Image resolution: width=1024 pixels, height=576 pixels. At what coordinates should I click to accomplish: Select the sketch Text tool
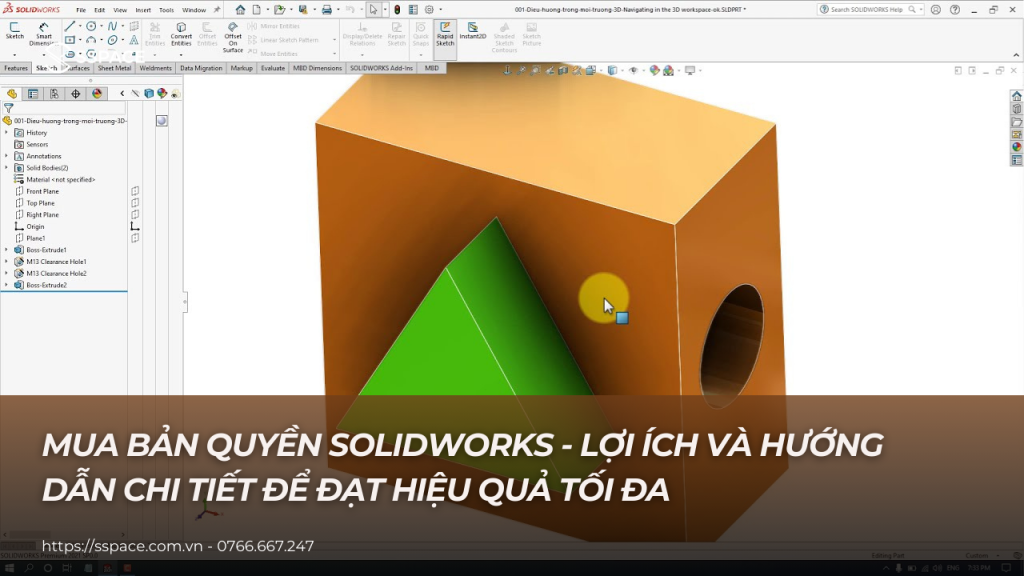tap(134, 40)
